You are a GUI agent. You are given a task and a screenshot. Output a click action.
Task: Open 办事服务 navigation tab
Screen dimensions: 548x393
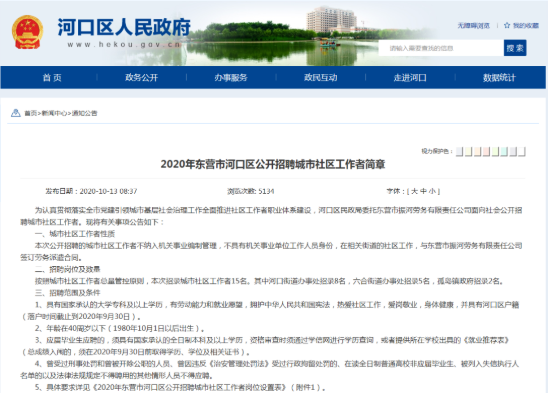(231, 78)
